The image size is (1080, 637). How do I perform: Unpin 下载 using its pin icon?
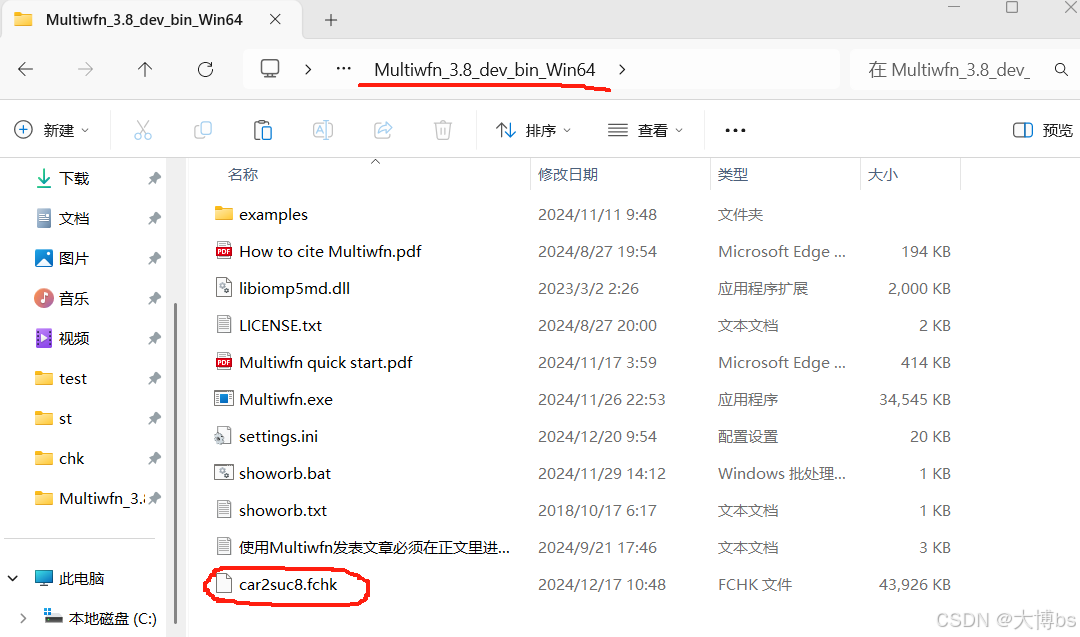tap(154, 178)
